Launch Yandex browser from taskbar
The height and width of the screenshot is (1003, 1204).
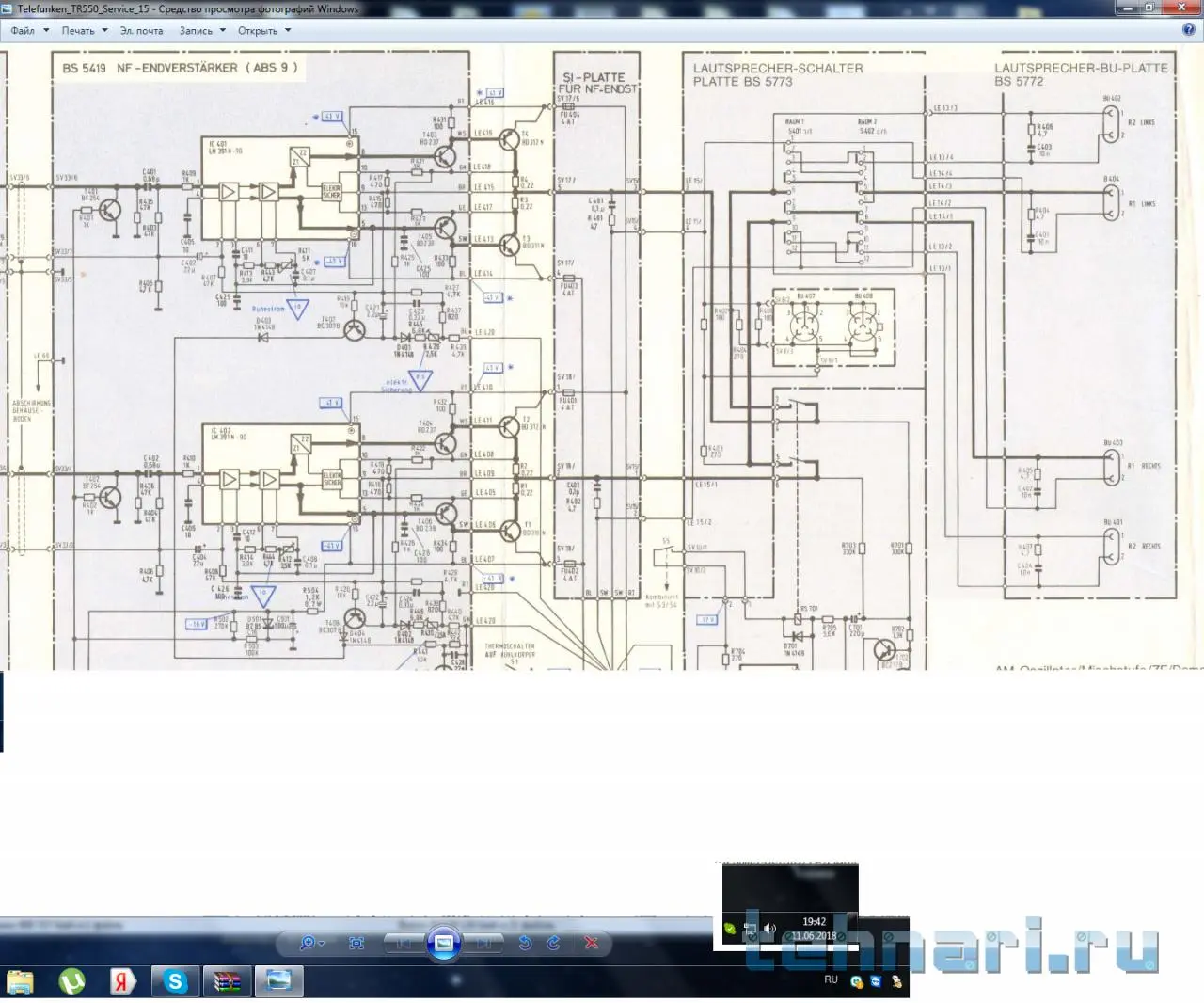tap(122, 981)
